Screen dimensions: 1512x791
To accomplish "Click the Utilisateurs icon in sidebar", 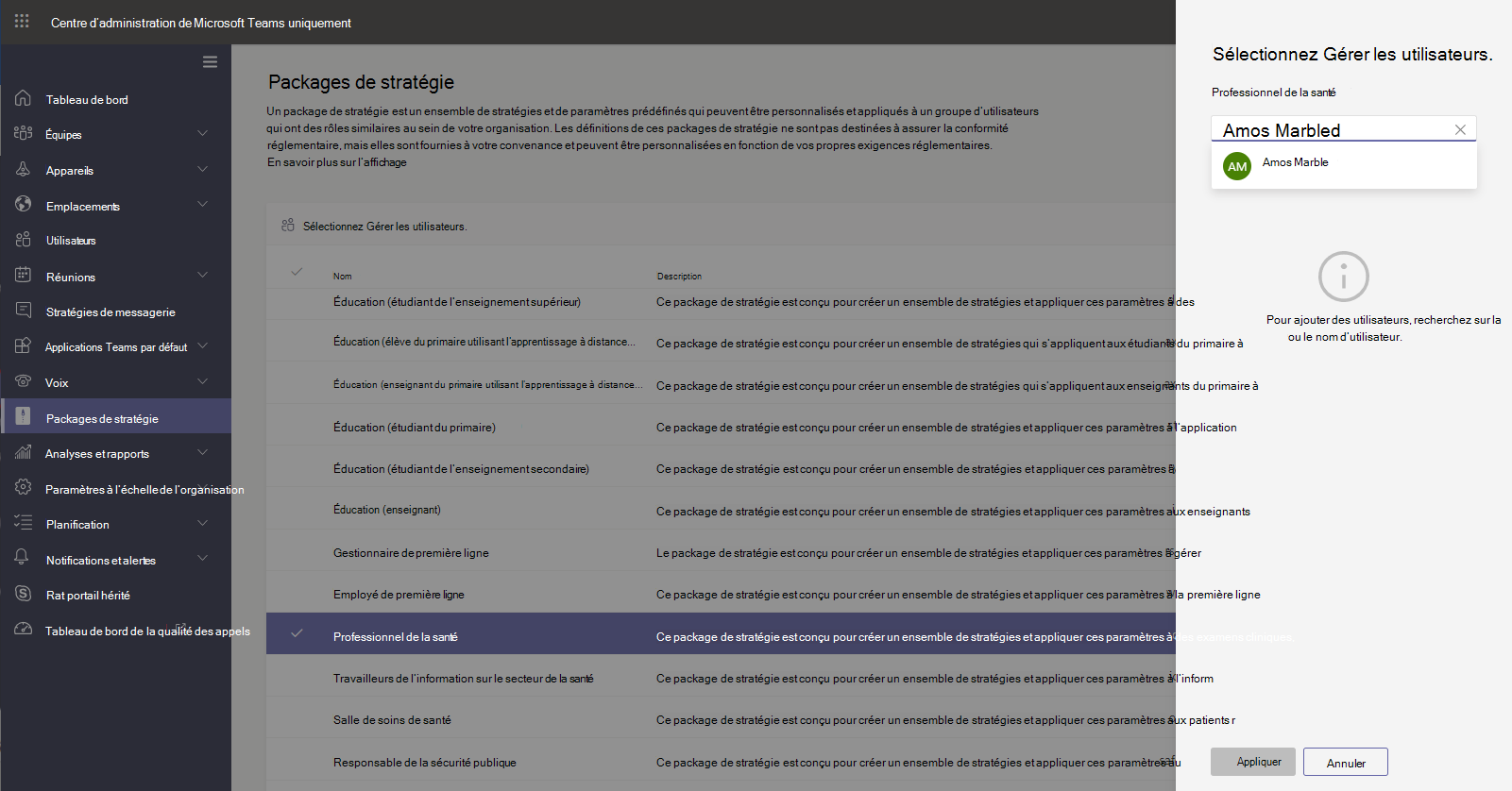I will (24, 240).
